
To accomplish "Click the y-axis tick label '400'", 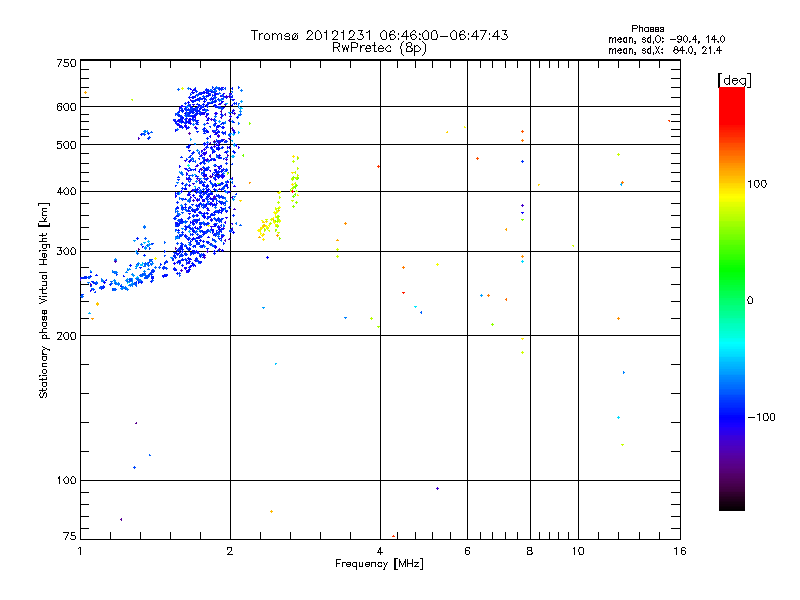I will point(66,192).
